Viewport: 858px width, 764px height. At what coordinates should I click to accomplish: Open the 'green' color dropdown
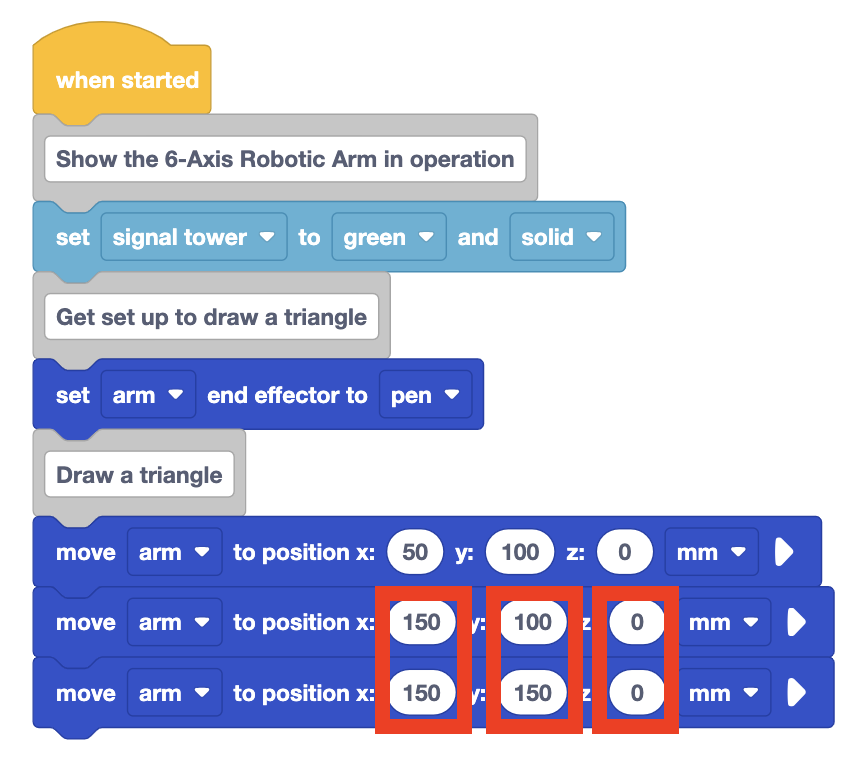tap(389, 237)
